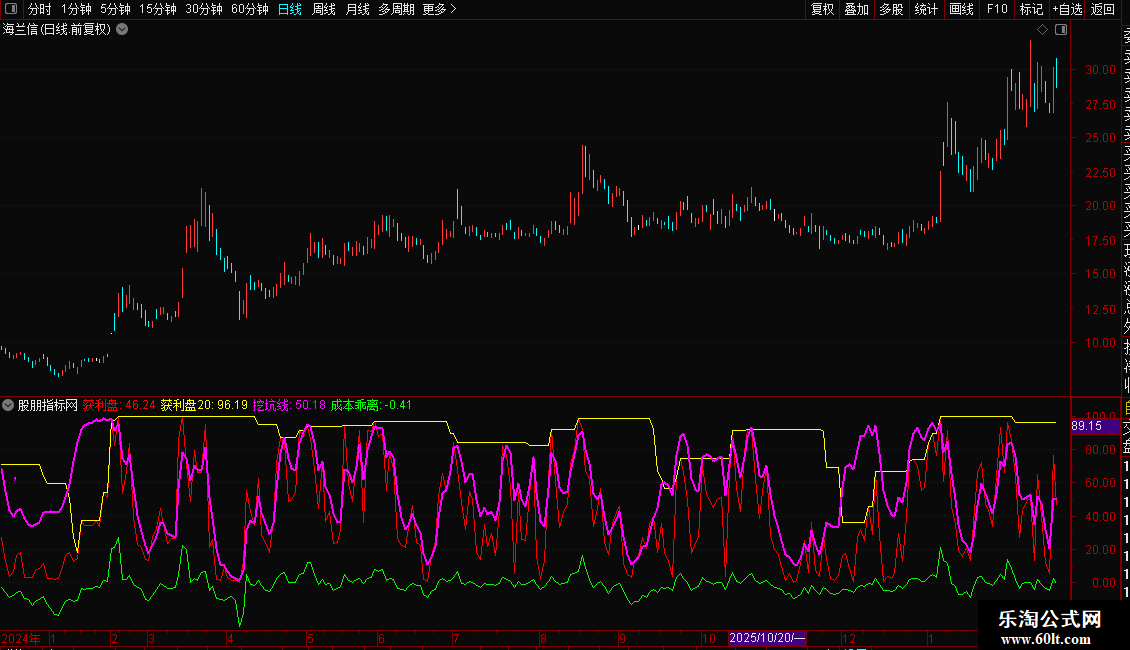This screenshot has width=1130, height=650.
Task: Click the 股朋指标网 indicator name
Action: pos(48,405)
